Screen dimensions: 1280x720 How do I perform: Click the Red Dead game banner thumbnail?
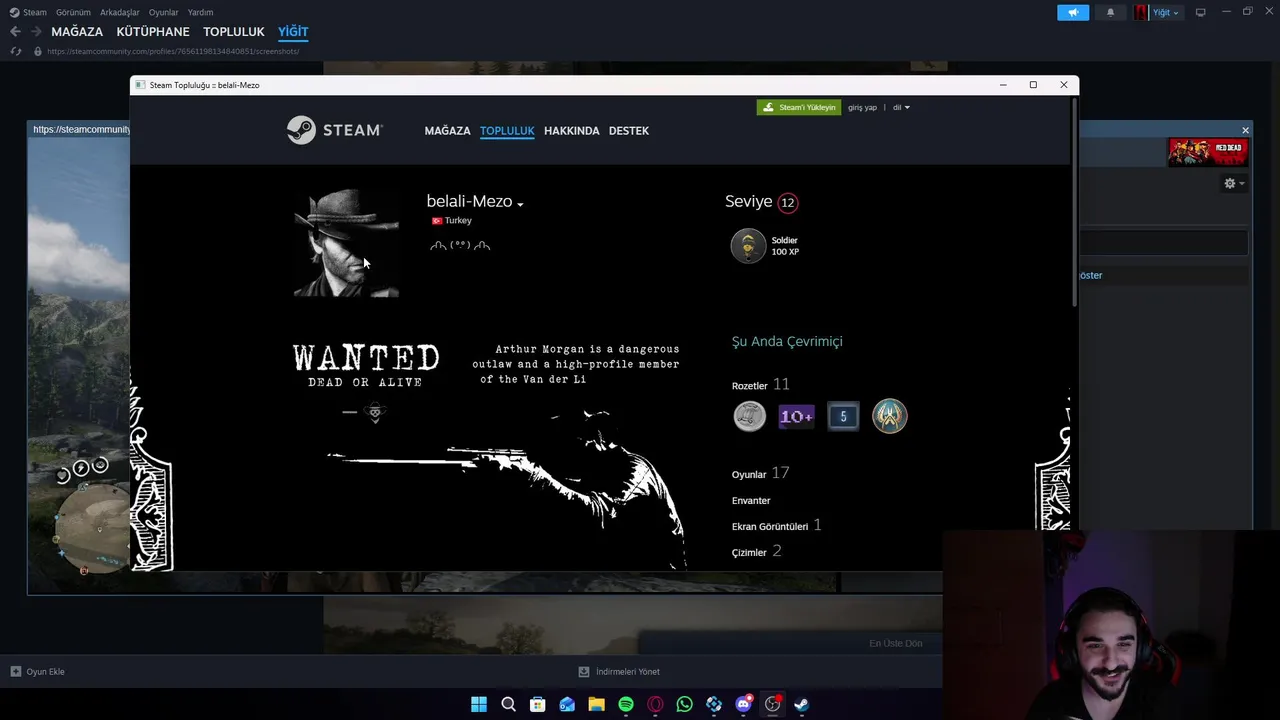point(1207,152)
